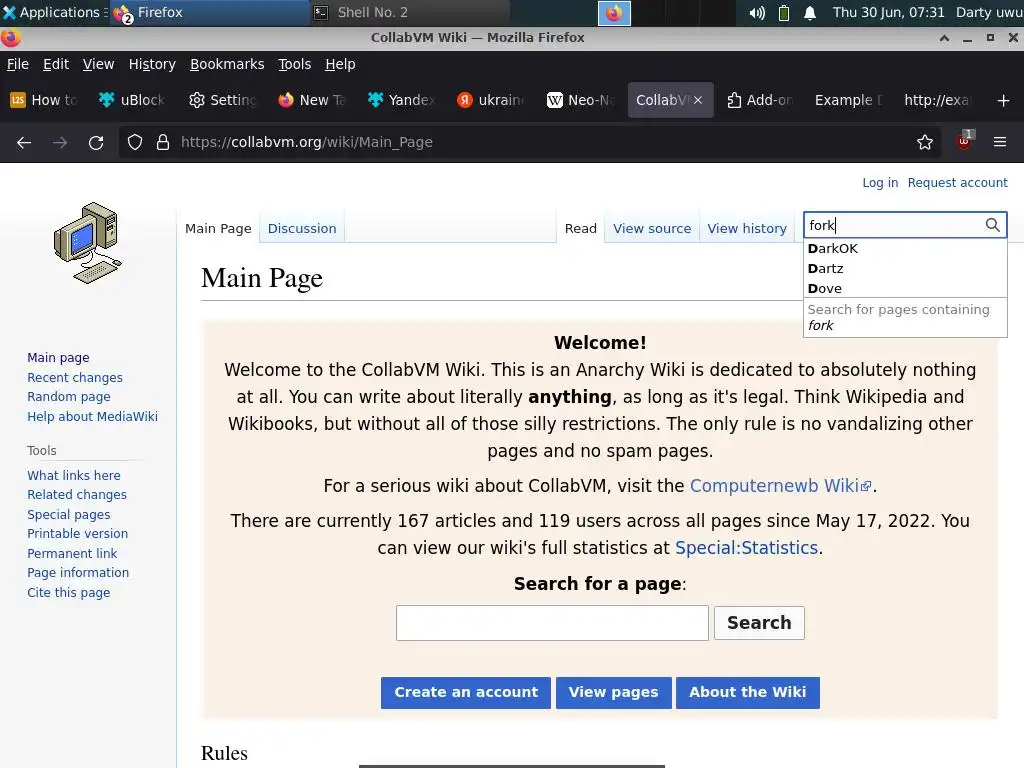
Task: Reload the page with the refresh icon
Action: click(x=96, y=142)
